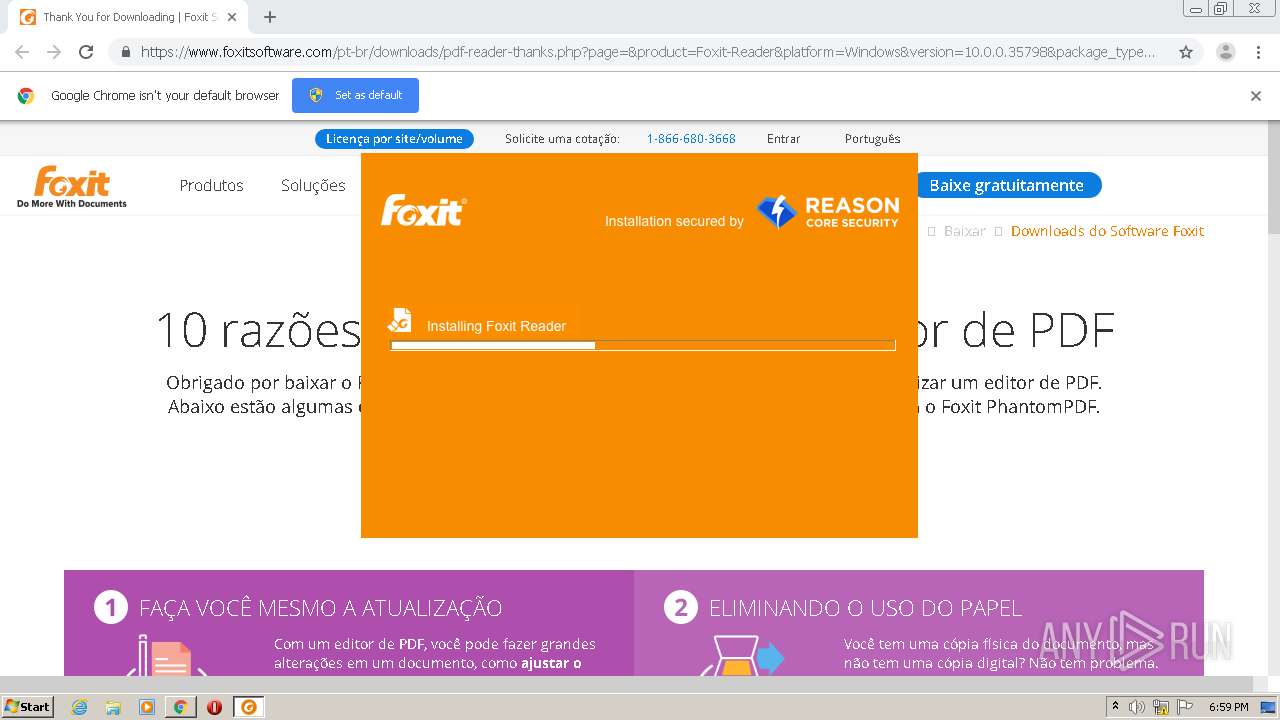Click the installation progress bar
1280x720 pixels.
click(x=642, y=346)
